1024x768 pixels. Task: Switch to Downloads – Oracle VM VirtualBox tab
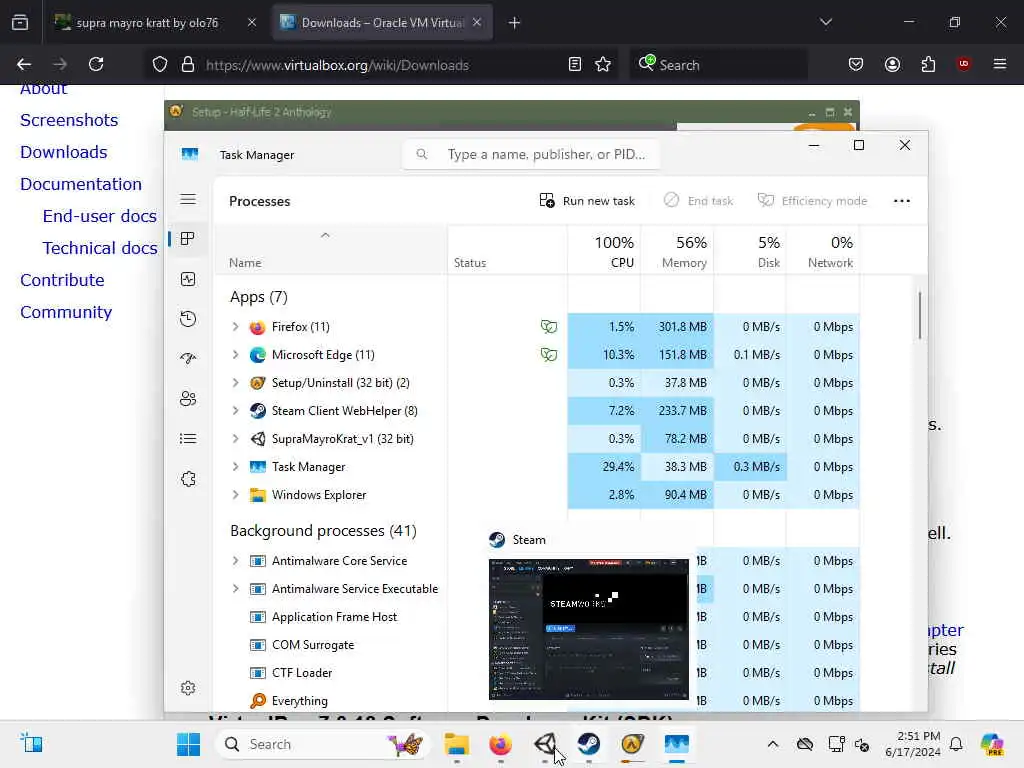tap(372, 23)
